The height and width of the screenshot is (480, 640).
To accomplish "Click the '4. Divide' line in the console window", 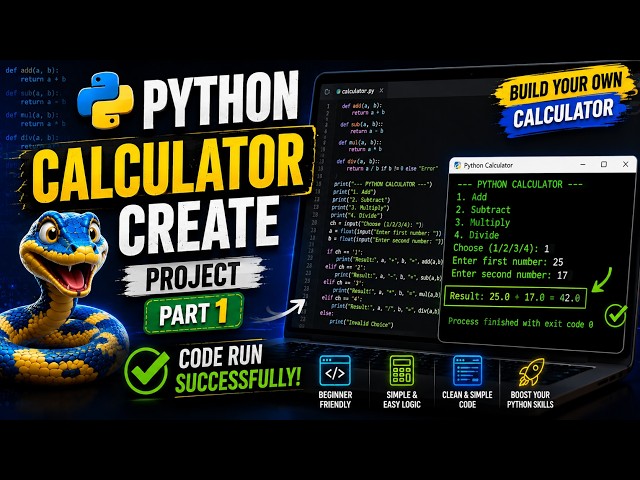I will [476, 235].
